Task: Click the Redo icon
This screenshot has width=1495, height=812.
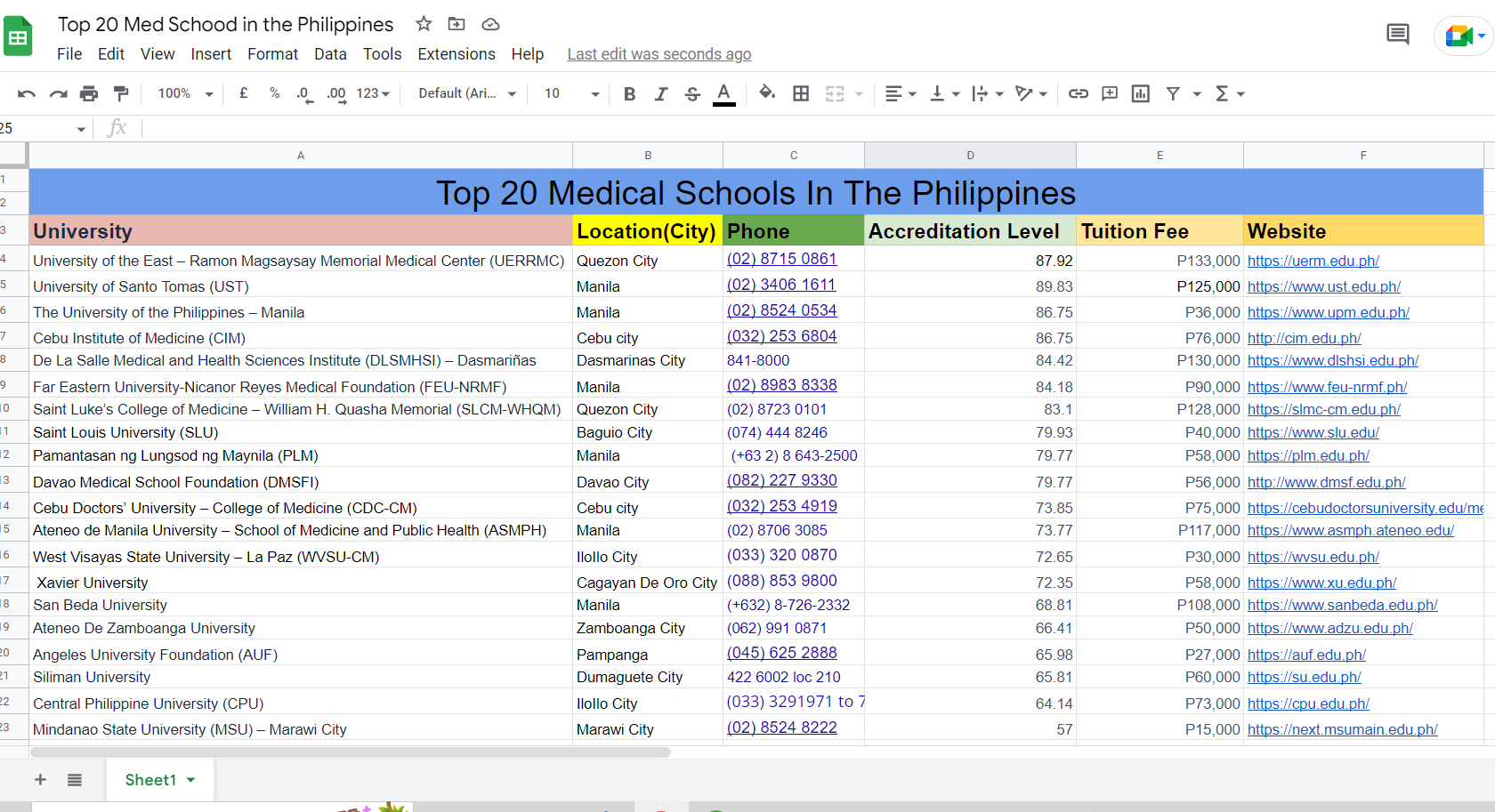Action: click(x=58, y=93)
